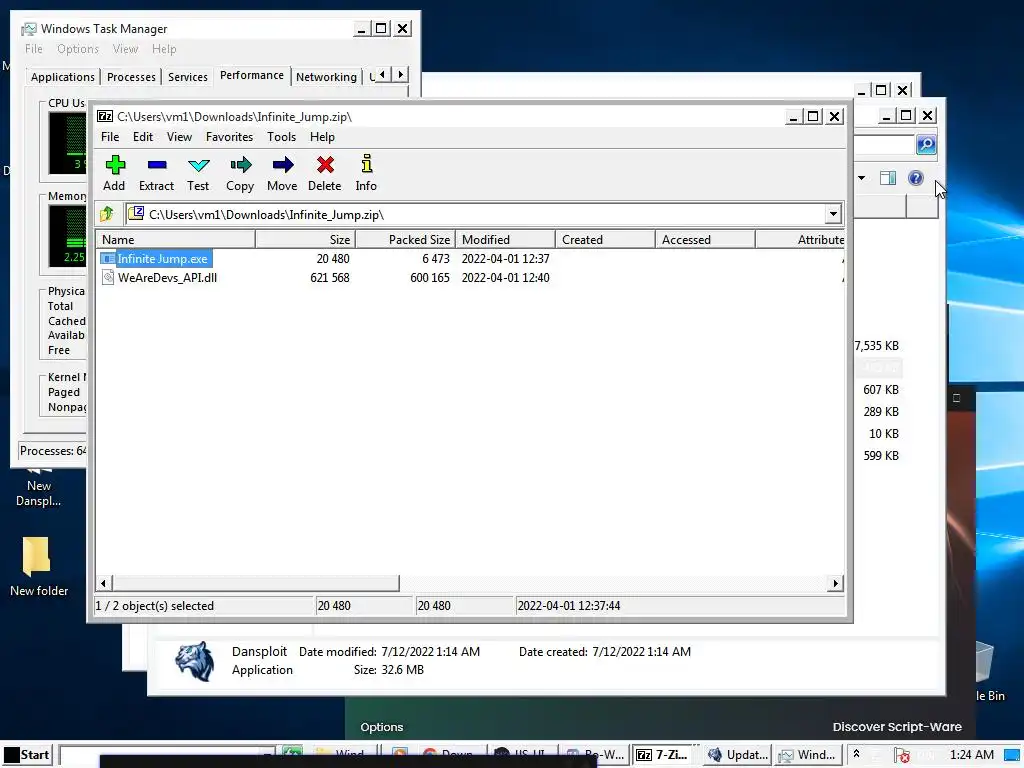Click the 607 KB size entry in Explorer
Screen dimensions: 1024x768
pos(881,390)
